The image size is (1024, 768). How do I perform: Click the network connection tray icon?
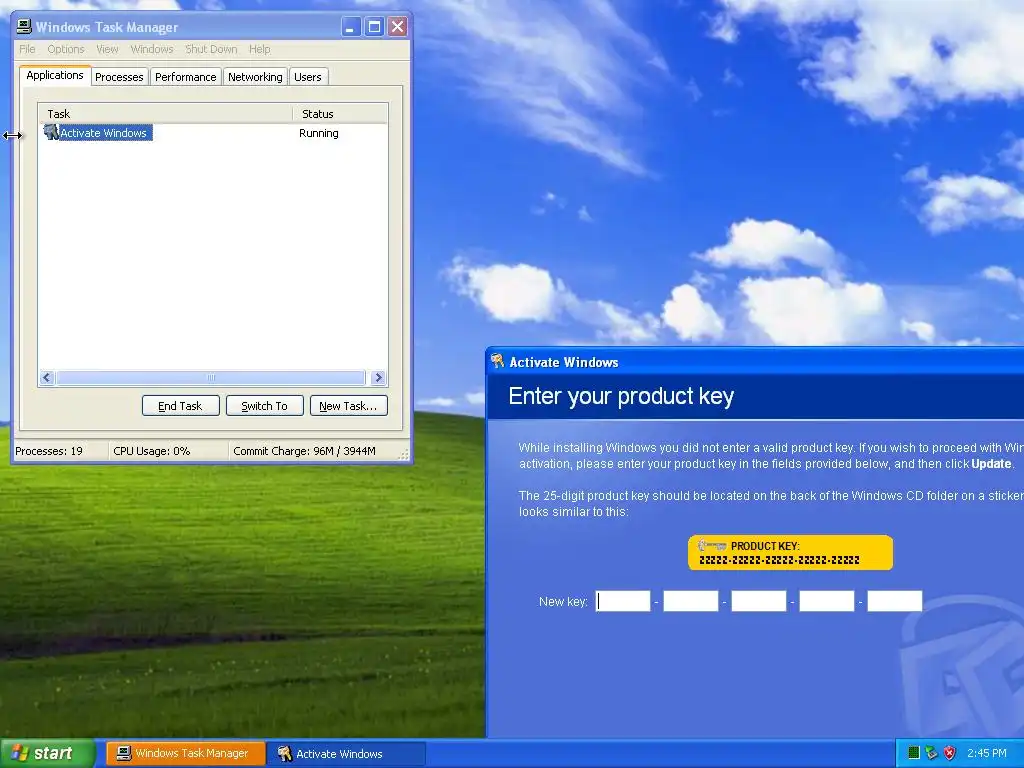point(932,753)
